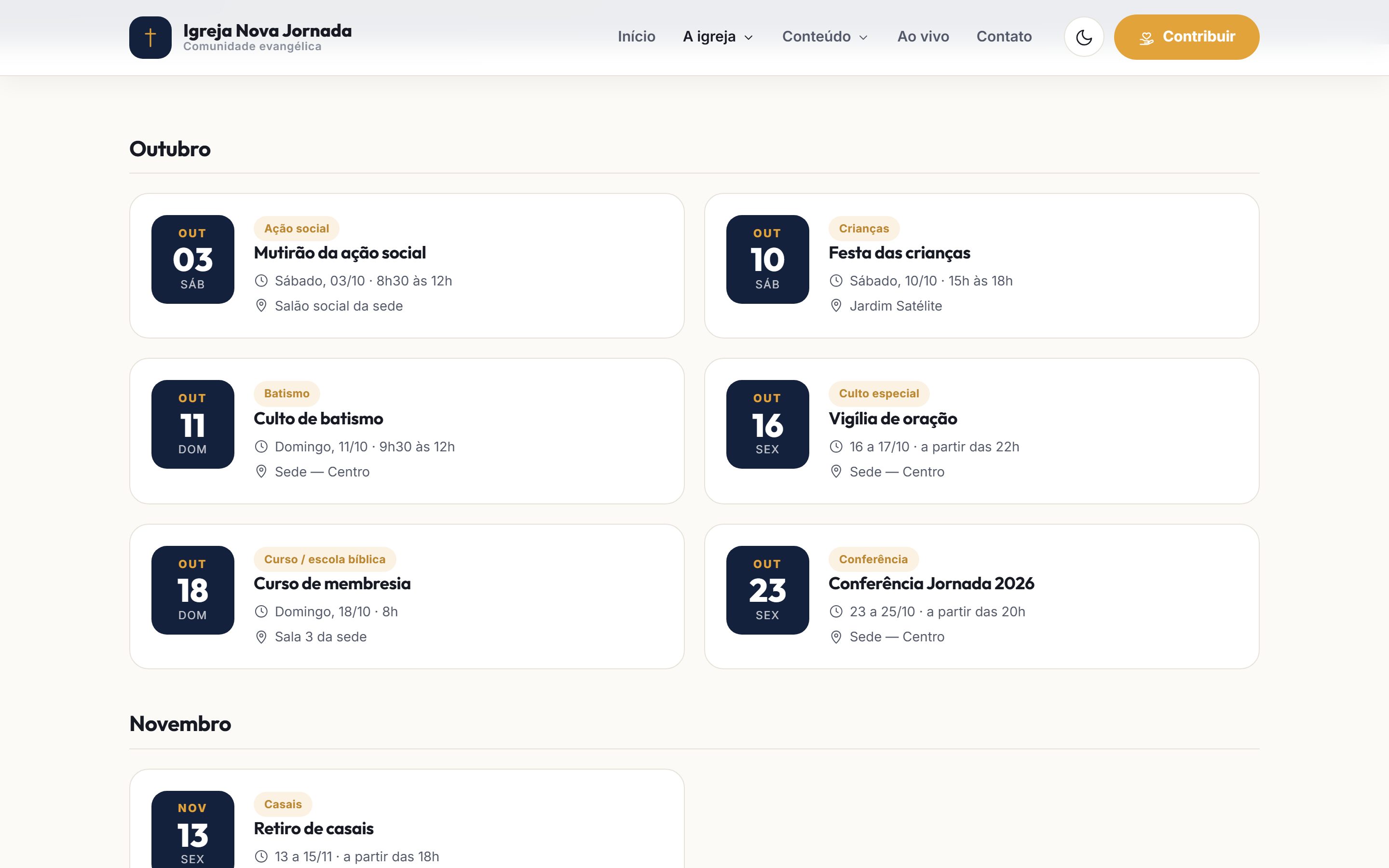Expand the A igreja dropdown menu

(718, 37)
